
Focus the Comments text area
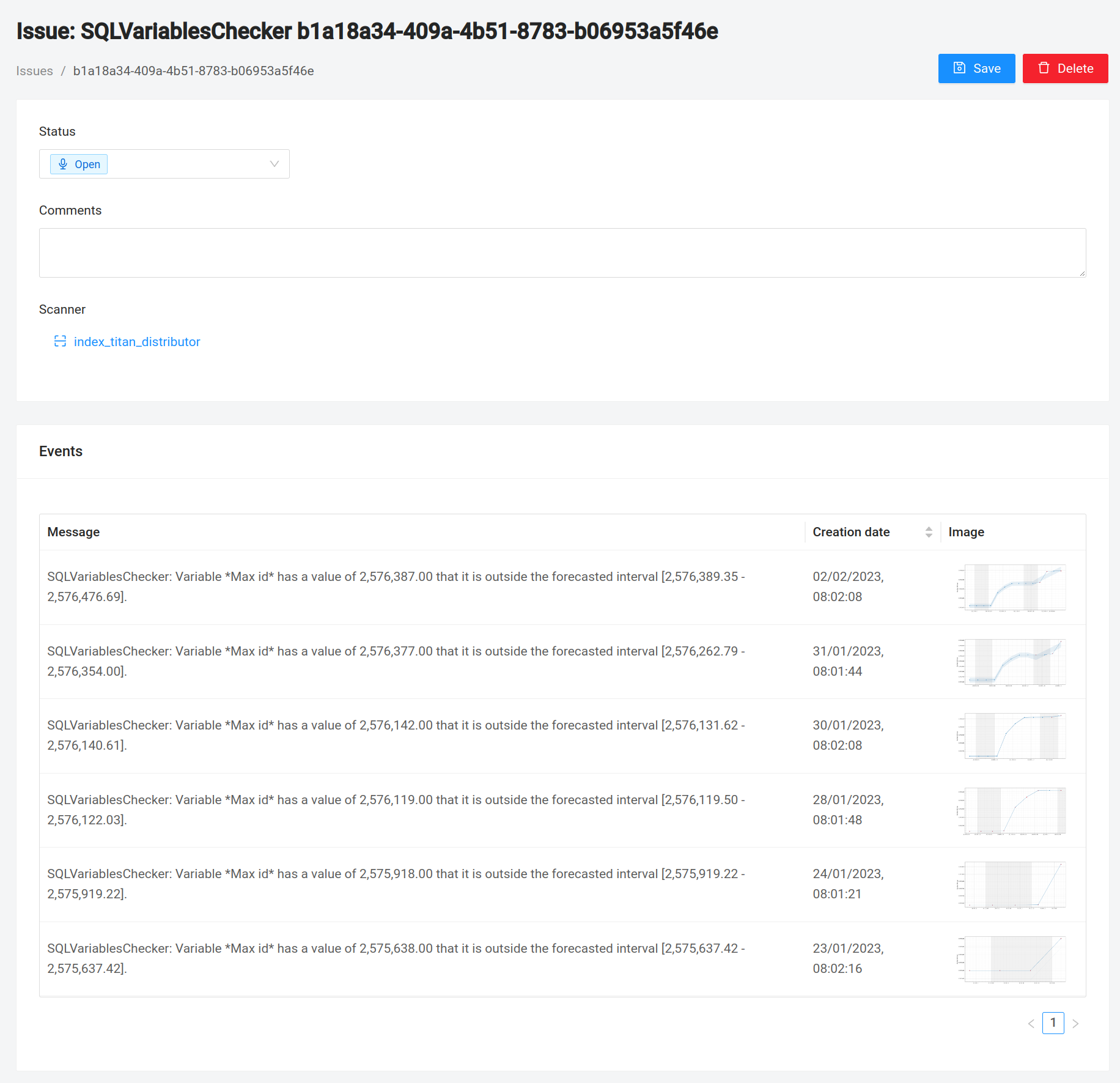point(562,253)
